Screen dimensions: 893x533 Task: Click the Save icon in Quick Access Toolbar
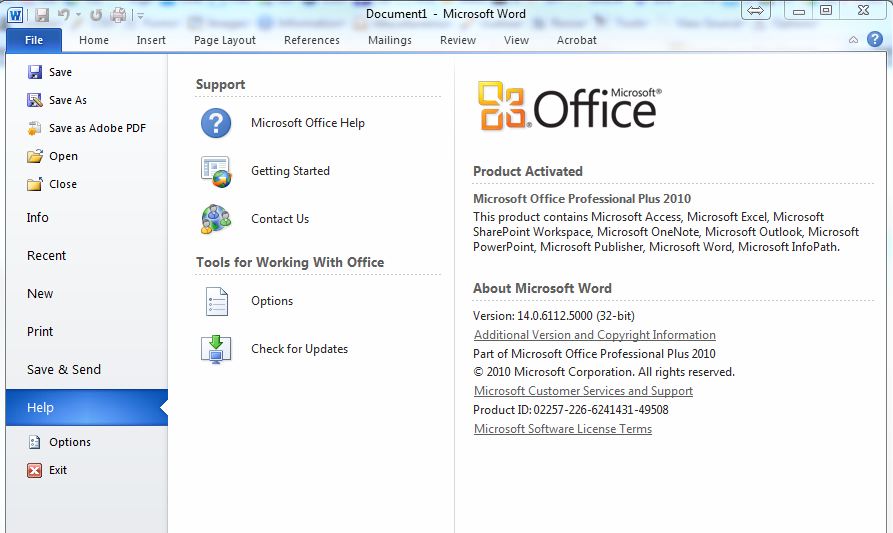(x=42, y=14)
